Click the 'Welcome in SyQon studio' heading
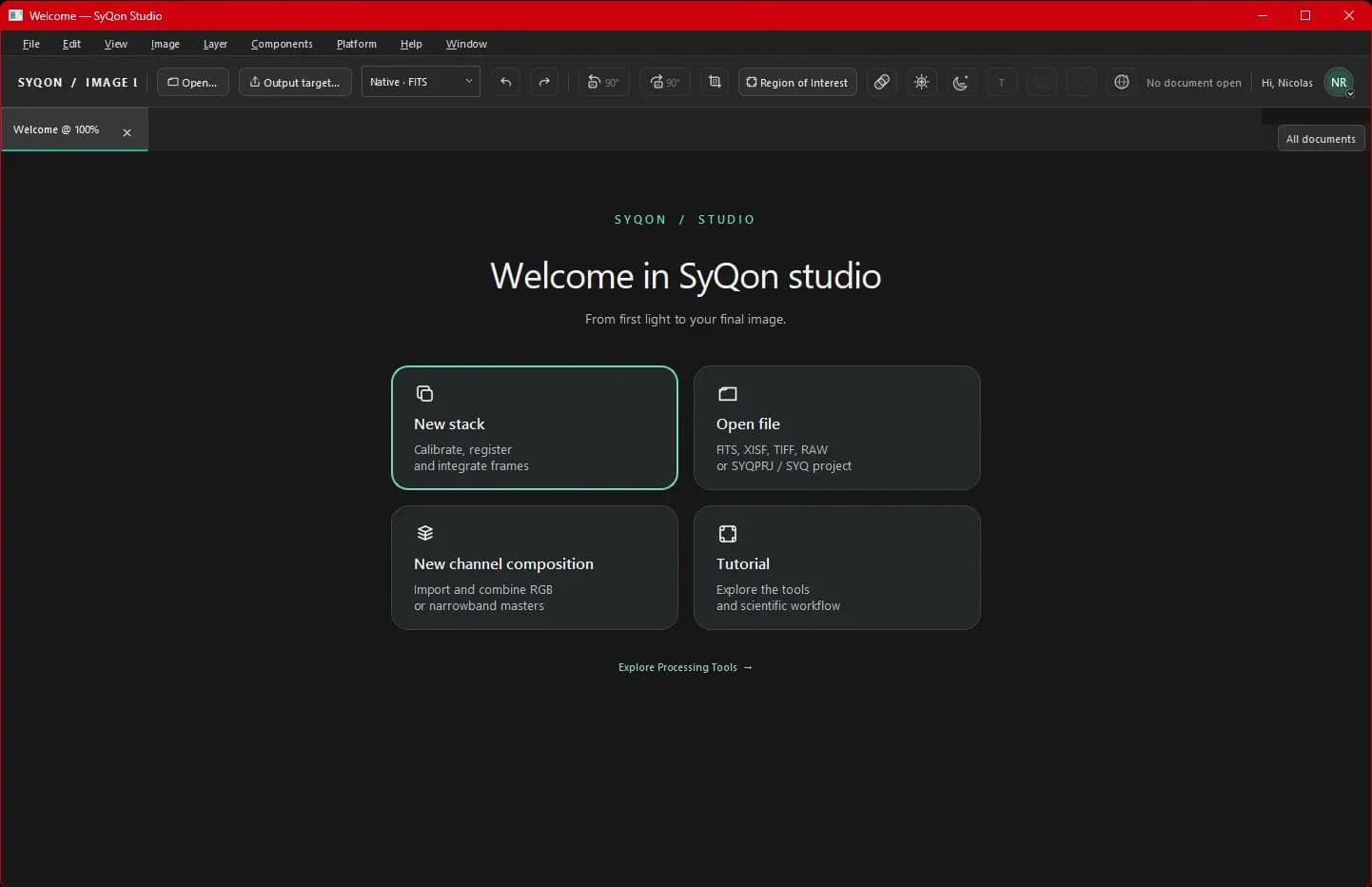 click(x=686, y=276)
